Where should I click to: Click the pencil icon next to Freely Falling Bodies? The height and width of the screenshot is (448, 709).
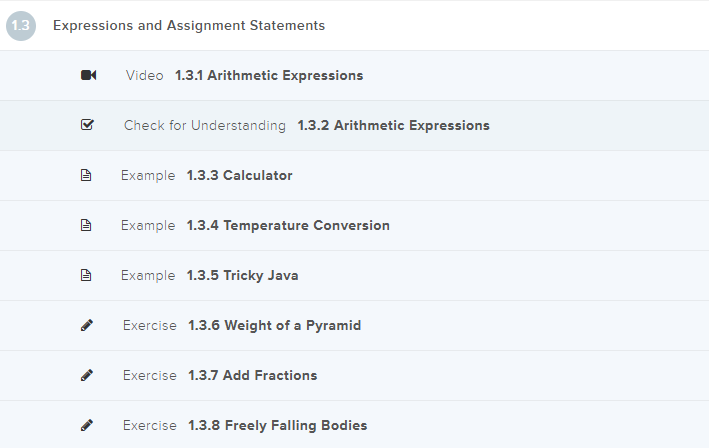87,425
